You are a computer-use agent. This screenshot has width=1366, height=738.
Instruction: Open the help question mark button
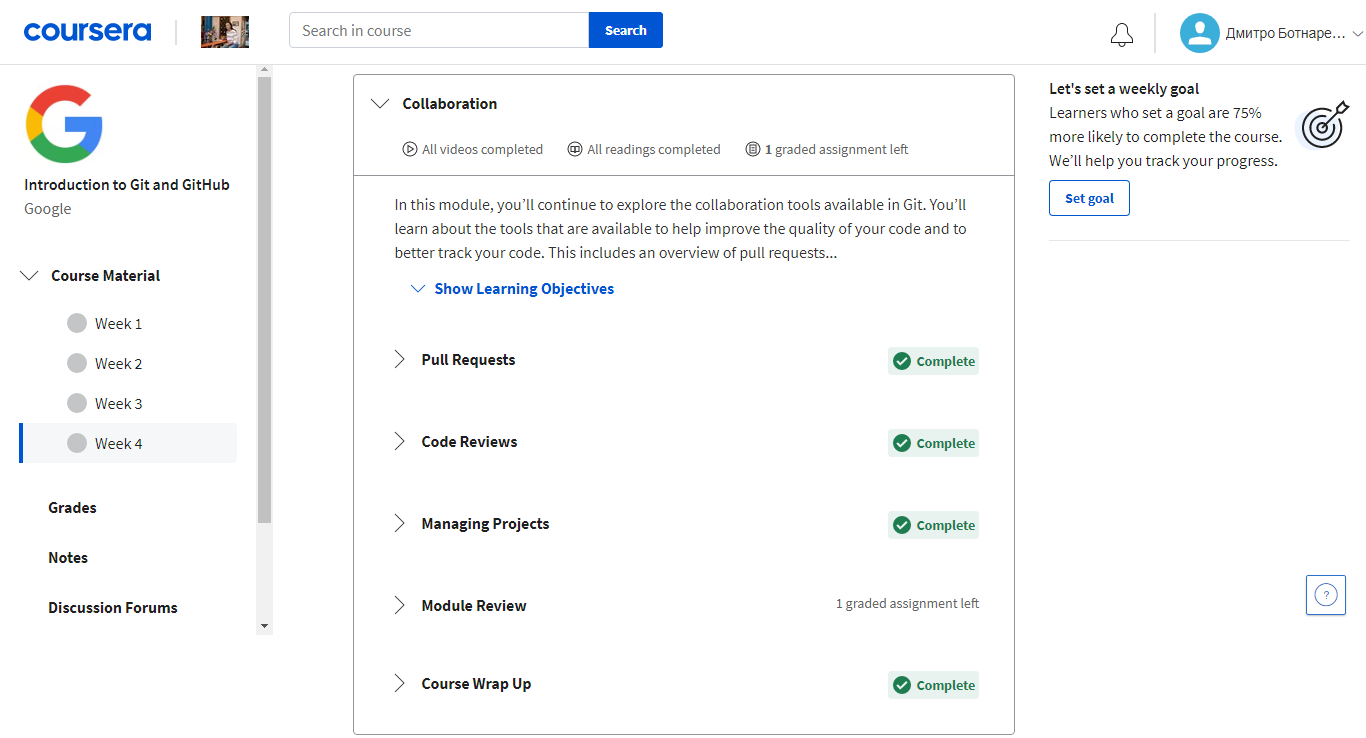[x=1326, y=595]
